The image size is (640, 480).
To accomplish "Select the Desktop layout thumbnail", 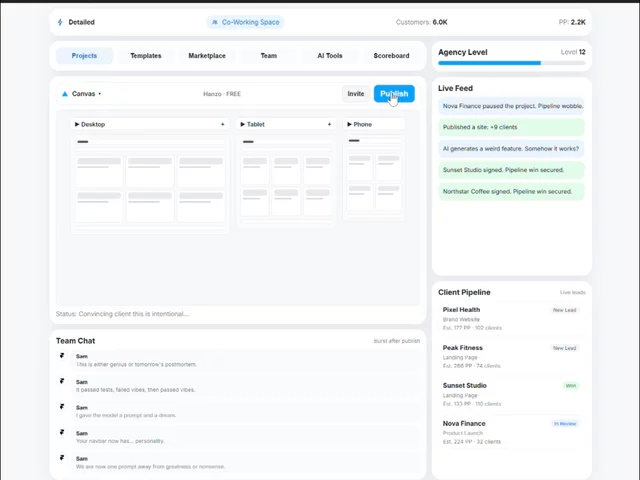I will coord(150,184).
